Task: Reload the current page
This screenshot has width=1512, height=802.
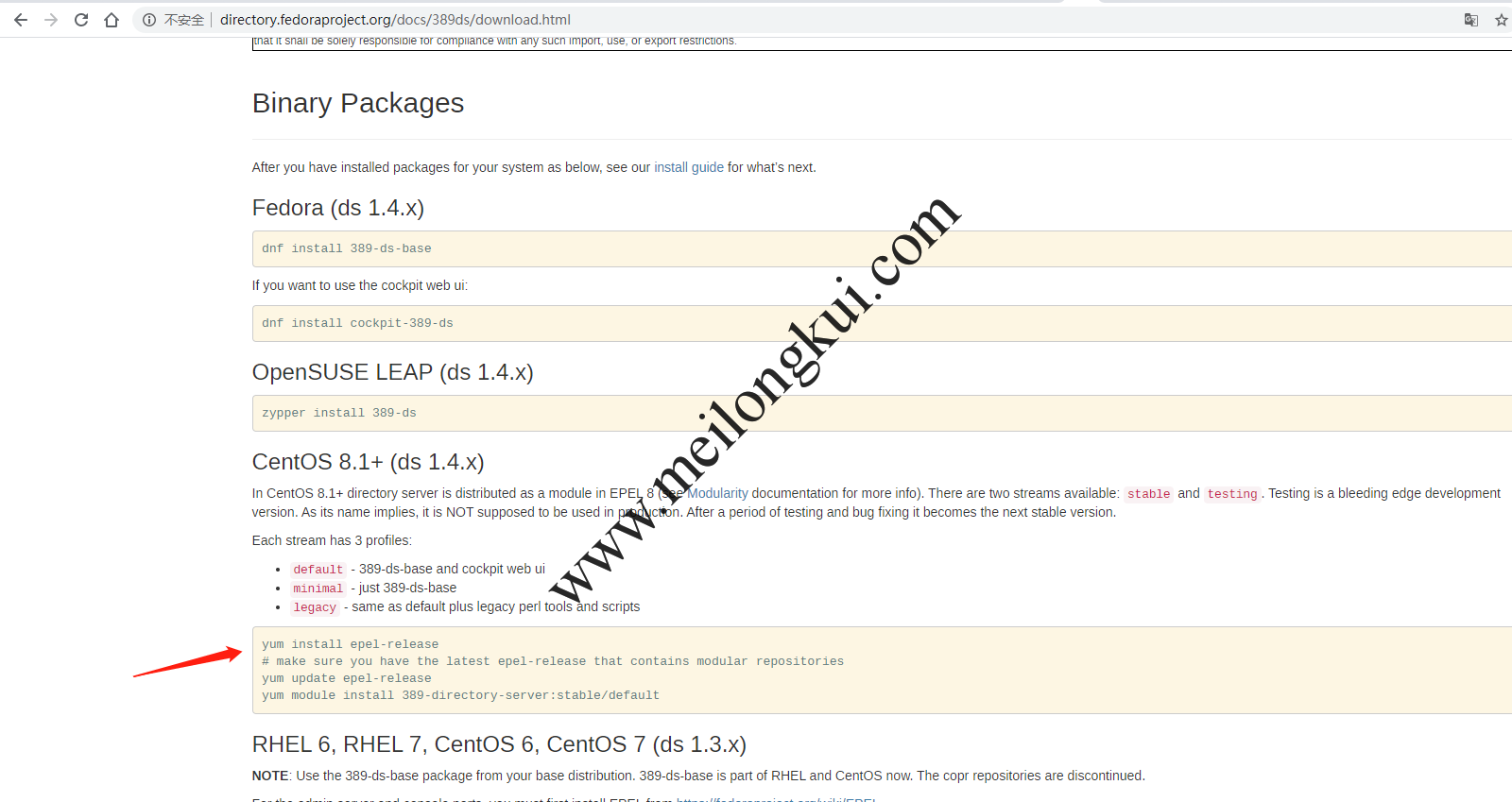Action: point(81,20)
